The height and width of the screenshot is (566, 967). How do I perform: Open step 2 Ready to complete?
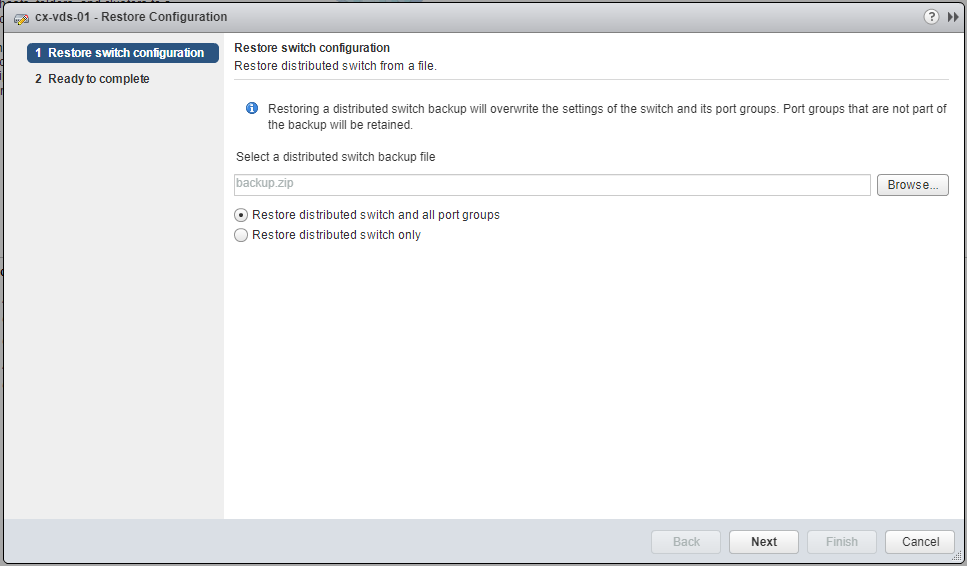(98, 79)
